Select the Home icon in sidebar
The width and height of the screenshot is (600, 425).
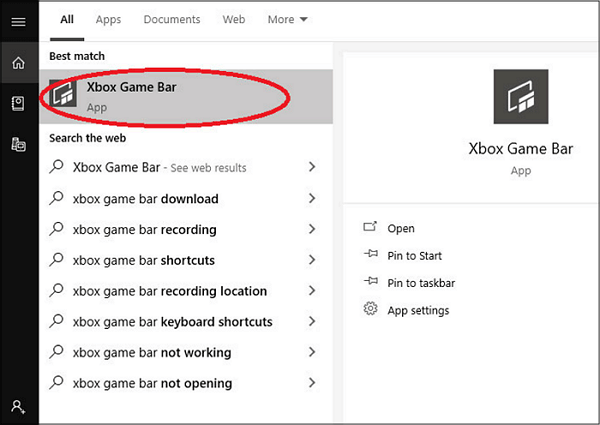[18, 63]
